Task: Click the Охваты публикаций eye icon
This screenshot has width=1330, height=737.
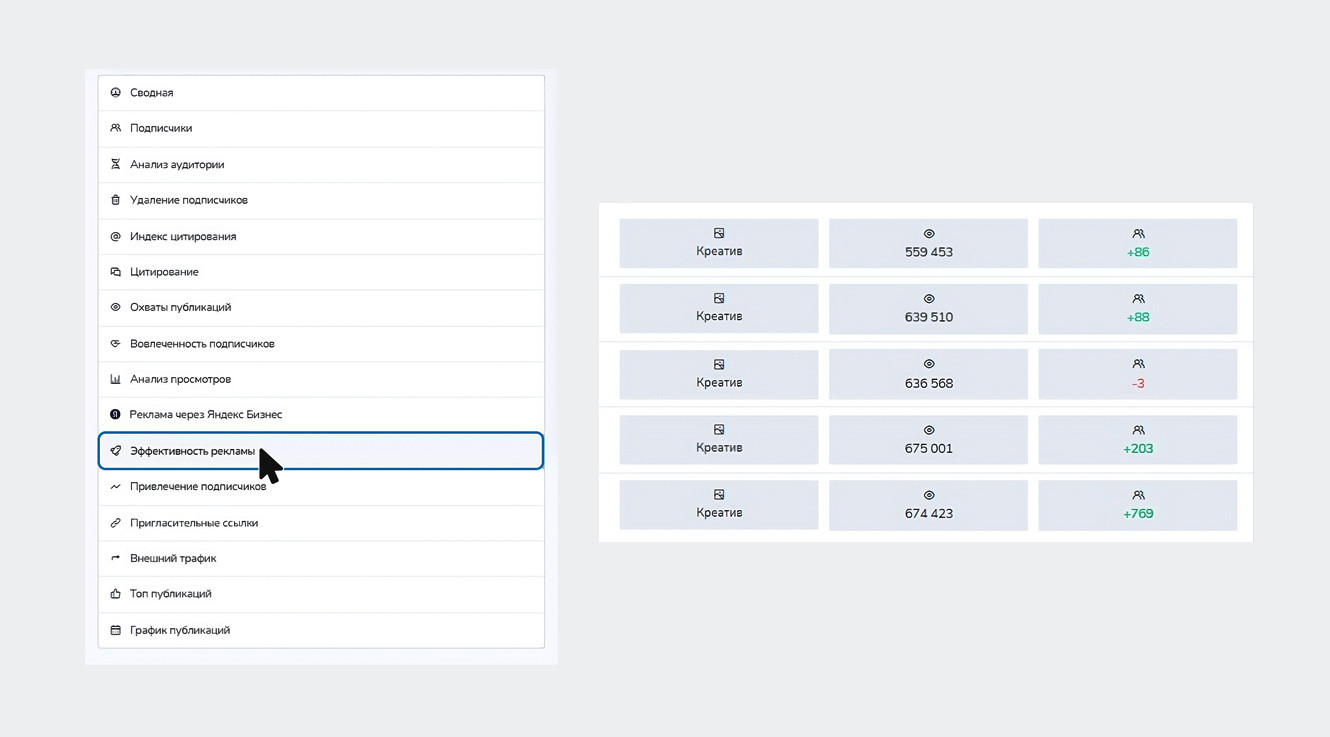Action: (115, 307)
